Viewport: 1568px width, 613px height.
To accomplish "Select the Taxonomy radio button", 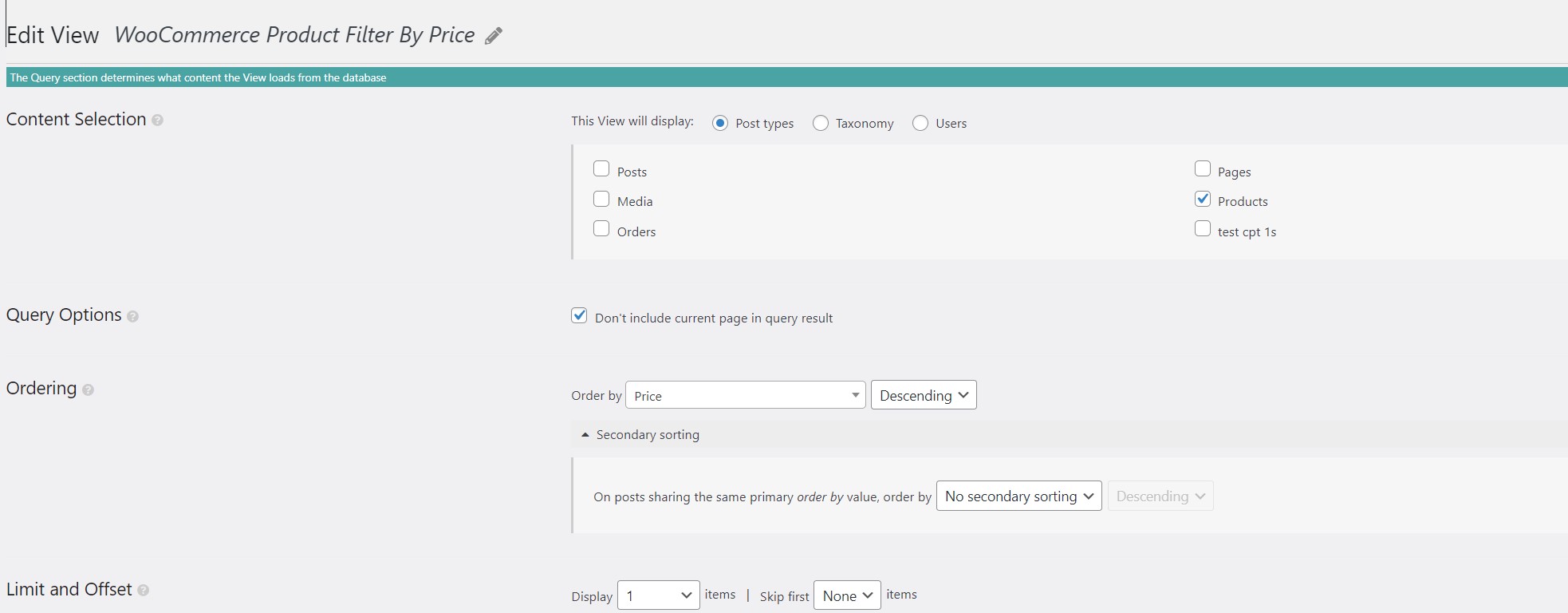I will (x=821, y=123).
